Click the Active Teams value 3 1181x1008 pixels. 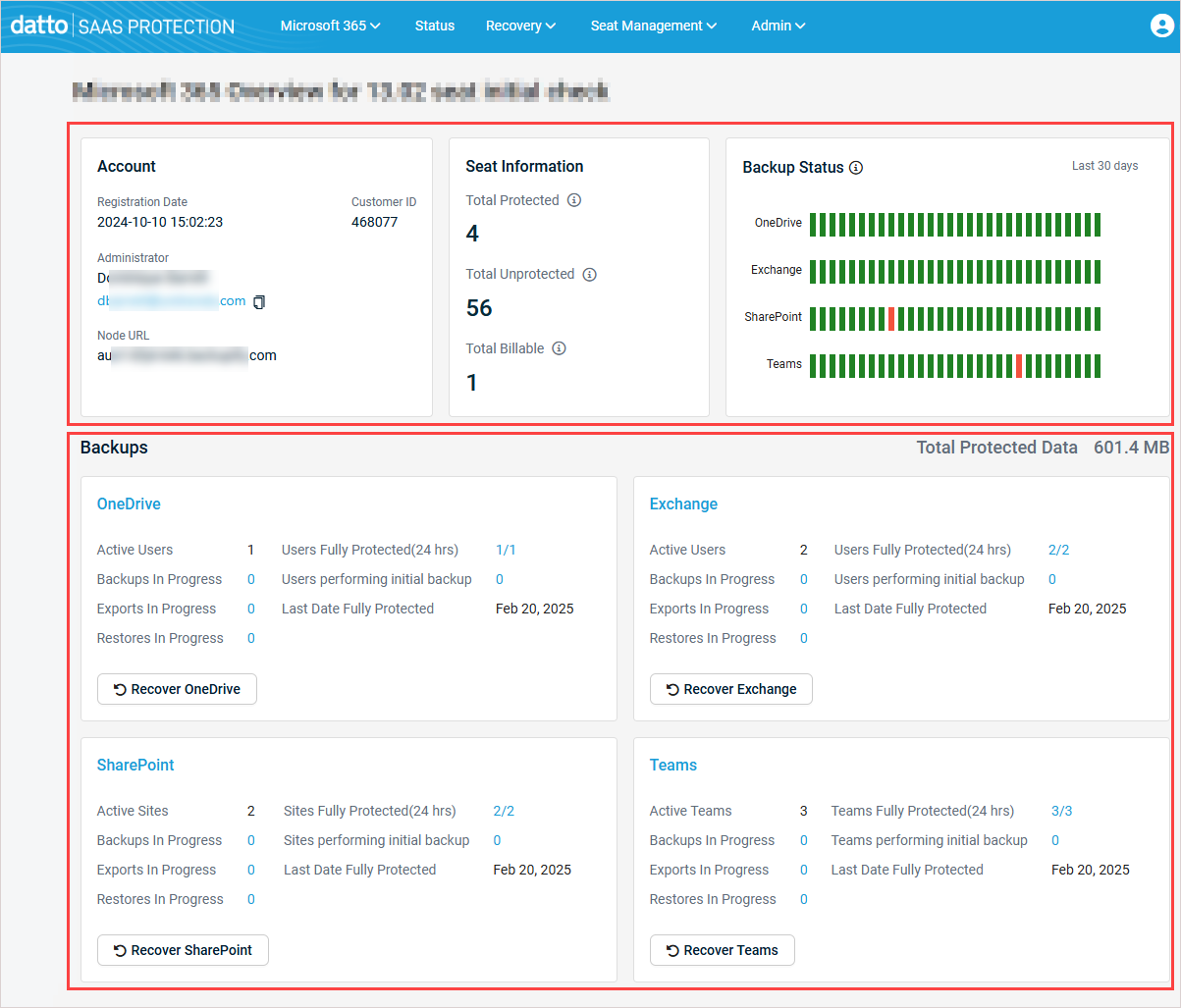804,811
